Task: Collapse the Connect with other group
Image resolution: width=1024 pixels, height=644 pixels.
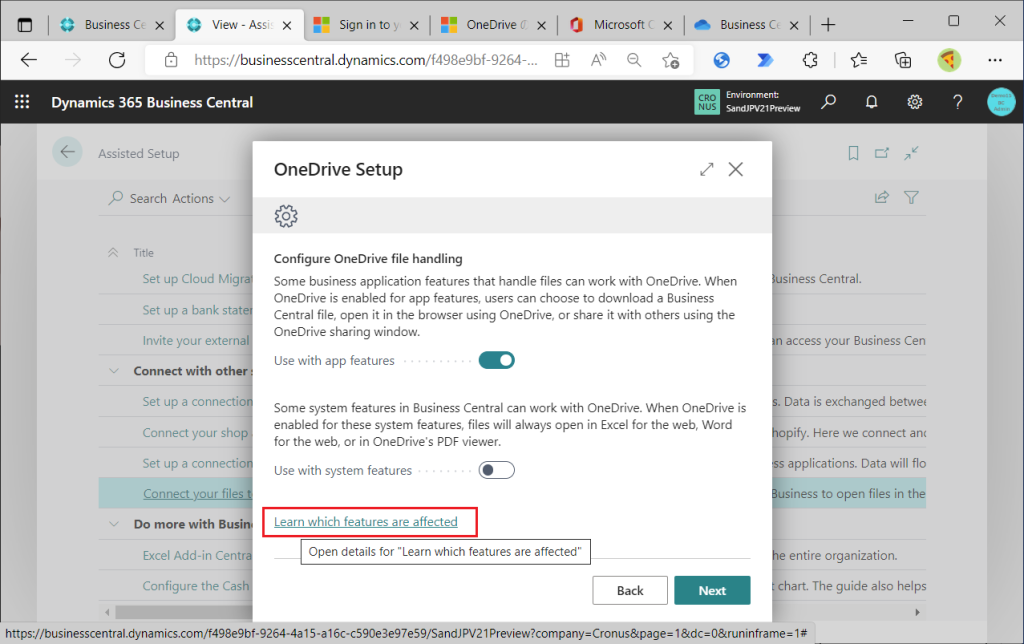Action: (x=114, y=371)
